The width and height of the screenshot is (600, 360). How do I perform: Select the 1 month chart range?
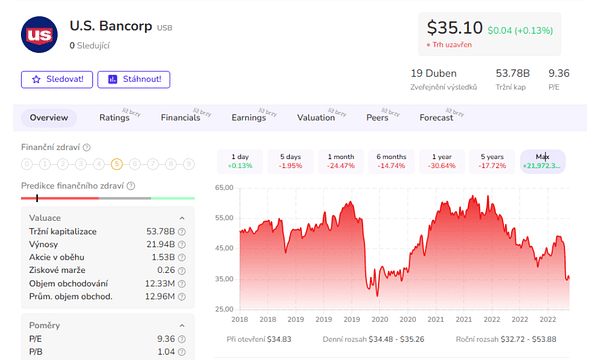(x=341, y=161)
